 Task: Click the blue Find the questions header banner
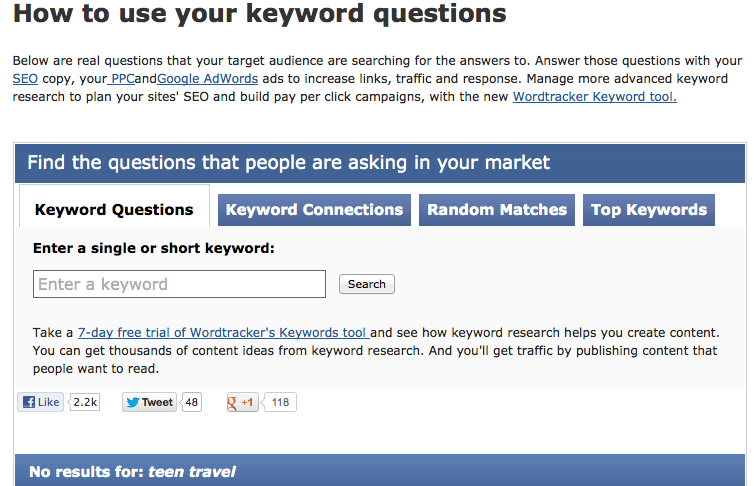tap(380, 163)
